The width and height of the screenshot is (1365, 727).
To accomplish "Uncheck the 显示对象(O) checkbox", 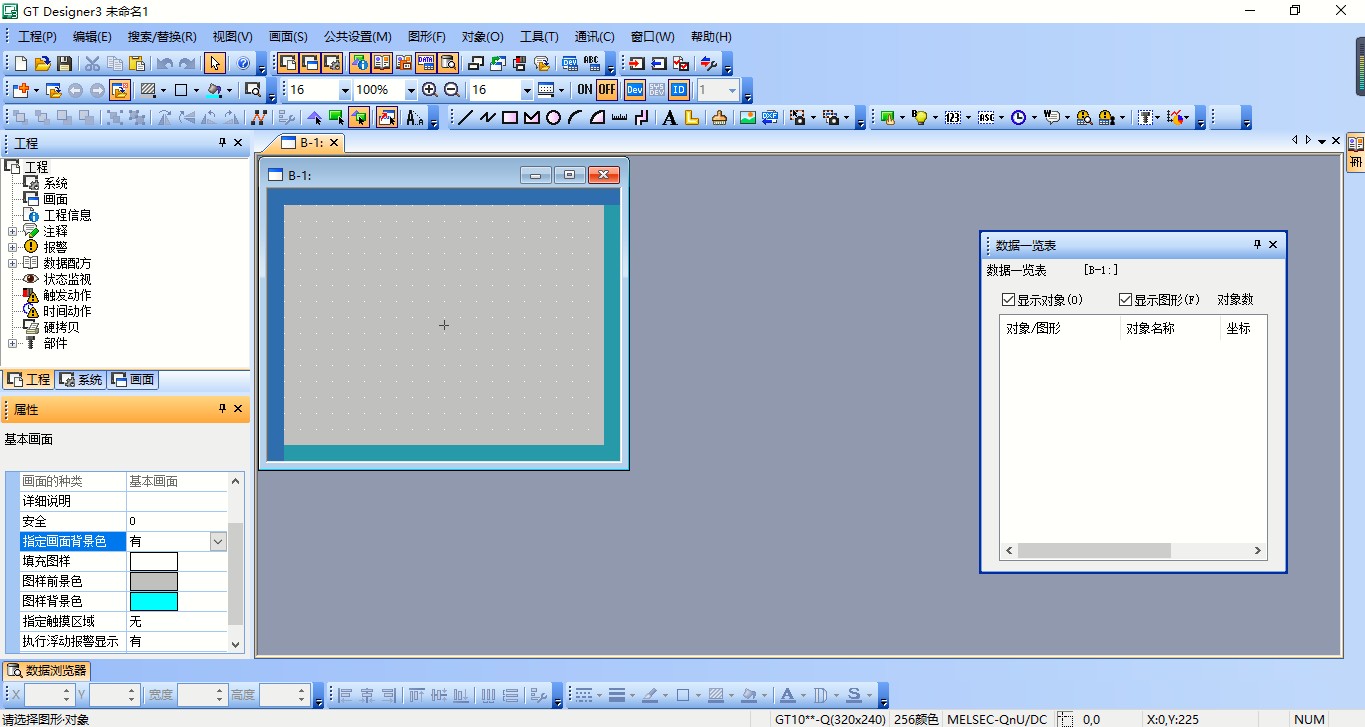I will 1009,300.
